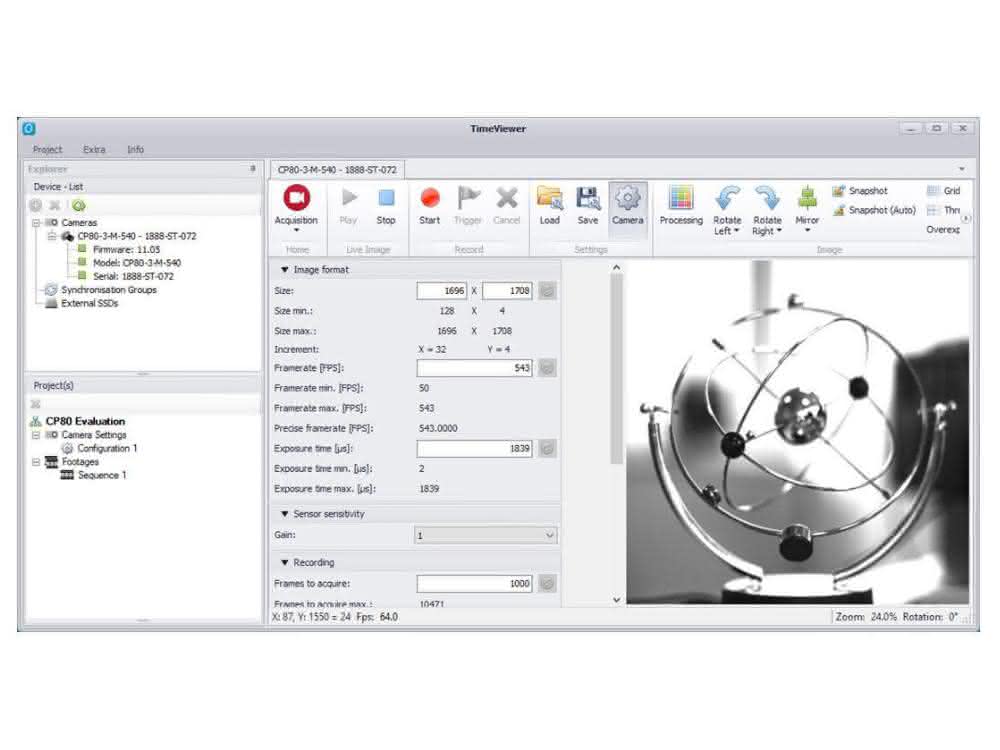Open the document tab list arrow at top right
Viewport: 1000px width, 750px height.
962,169
